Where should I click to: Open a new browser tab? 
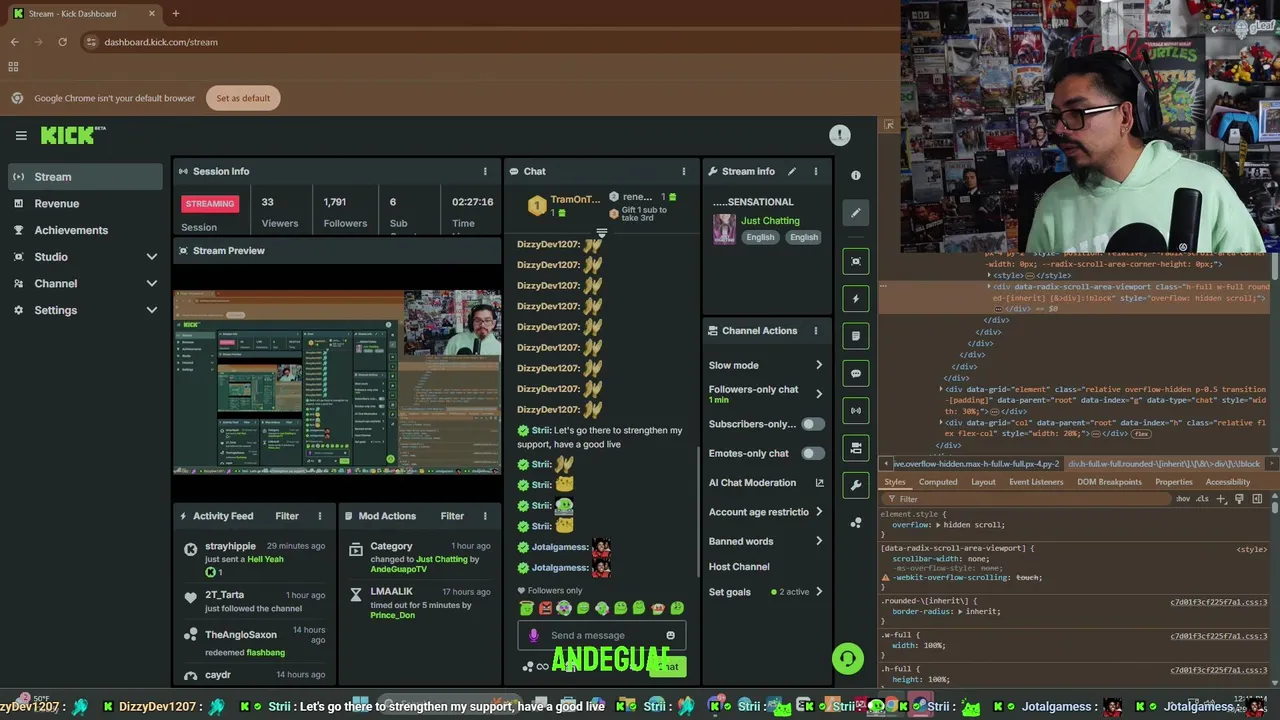click(175, 13)
